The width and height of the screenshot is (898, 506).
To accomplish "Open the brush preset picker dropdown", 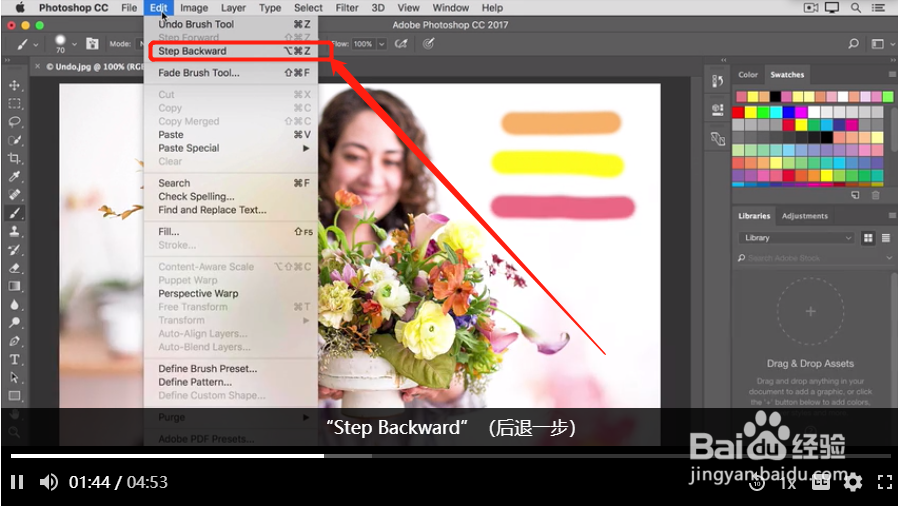I will (74, 44).
